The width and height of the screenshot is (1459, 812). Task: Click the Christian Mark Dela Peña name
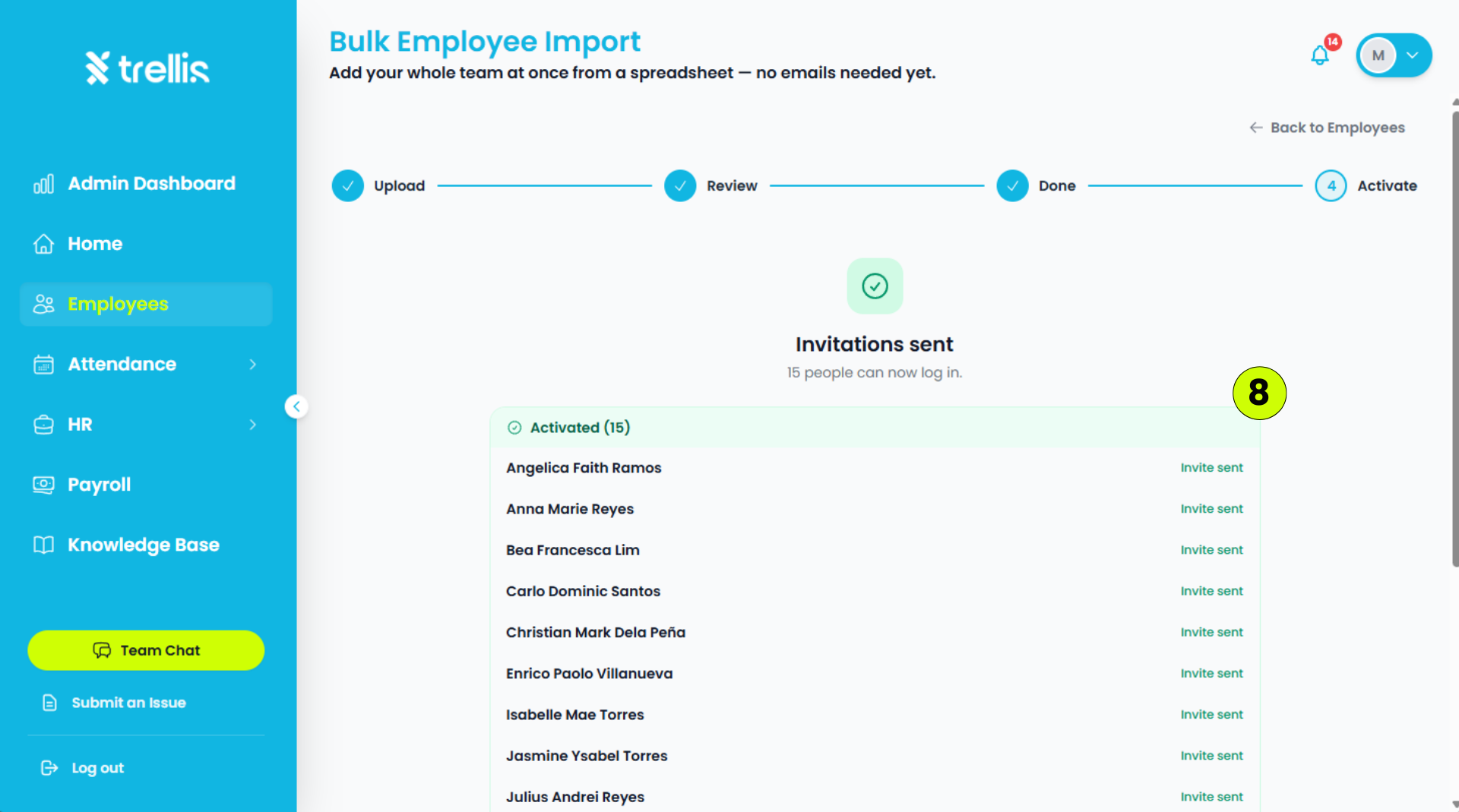click(596, 632)
